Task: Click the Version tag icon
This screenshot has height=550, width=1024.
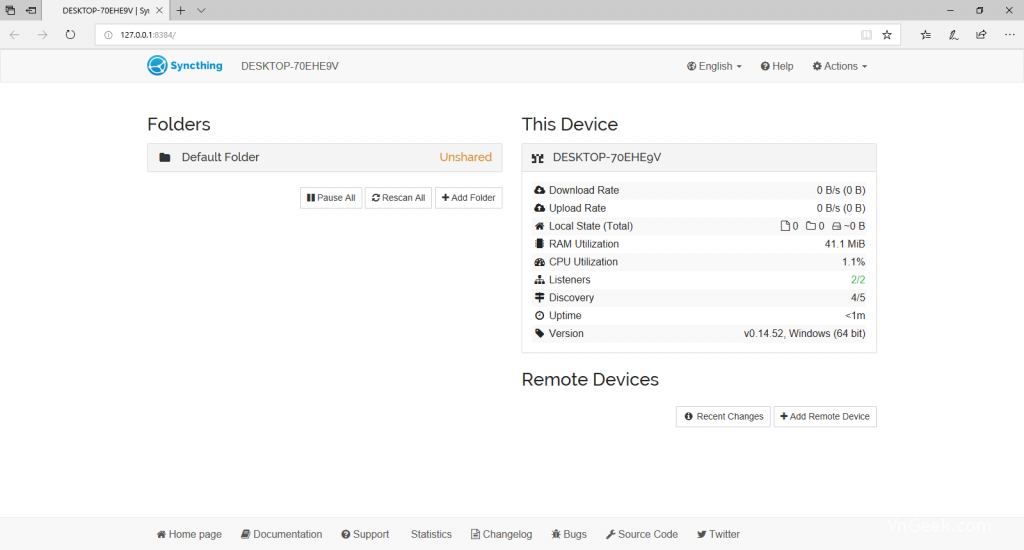Action: [x=539, y=333]
